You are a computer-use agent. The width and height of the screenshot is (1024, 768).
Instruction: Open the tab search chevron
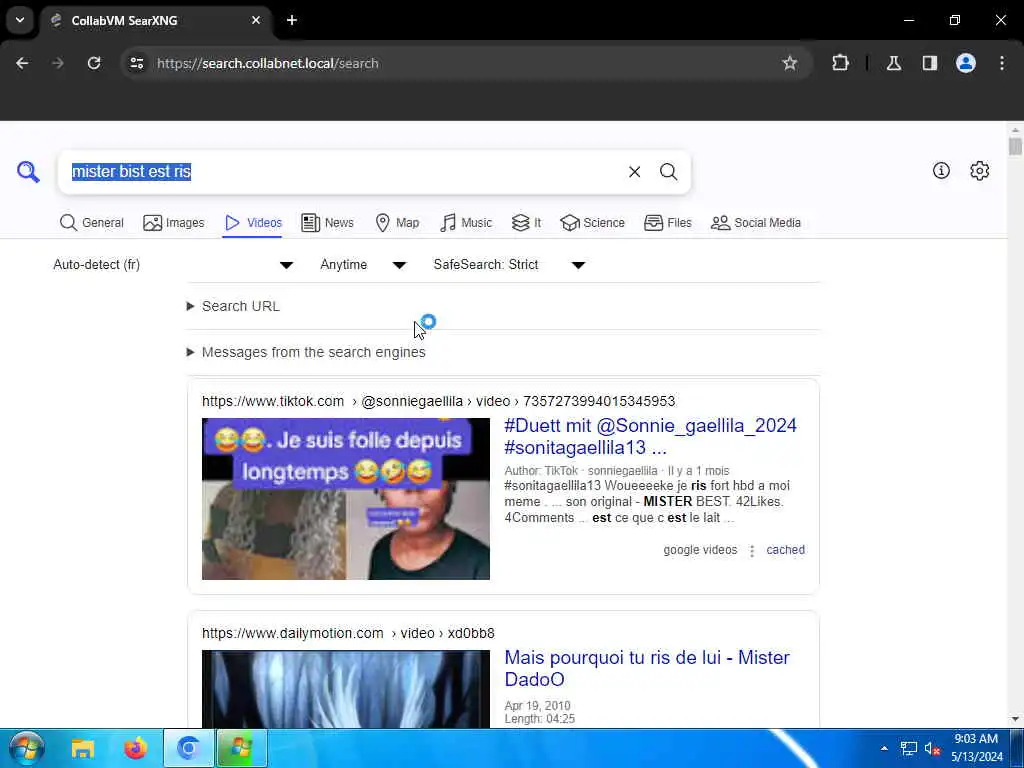[x=20, y=20]
